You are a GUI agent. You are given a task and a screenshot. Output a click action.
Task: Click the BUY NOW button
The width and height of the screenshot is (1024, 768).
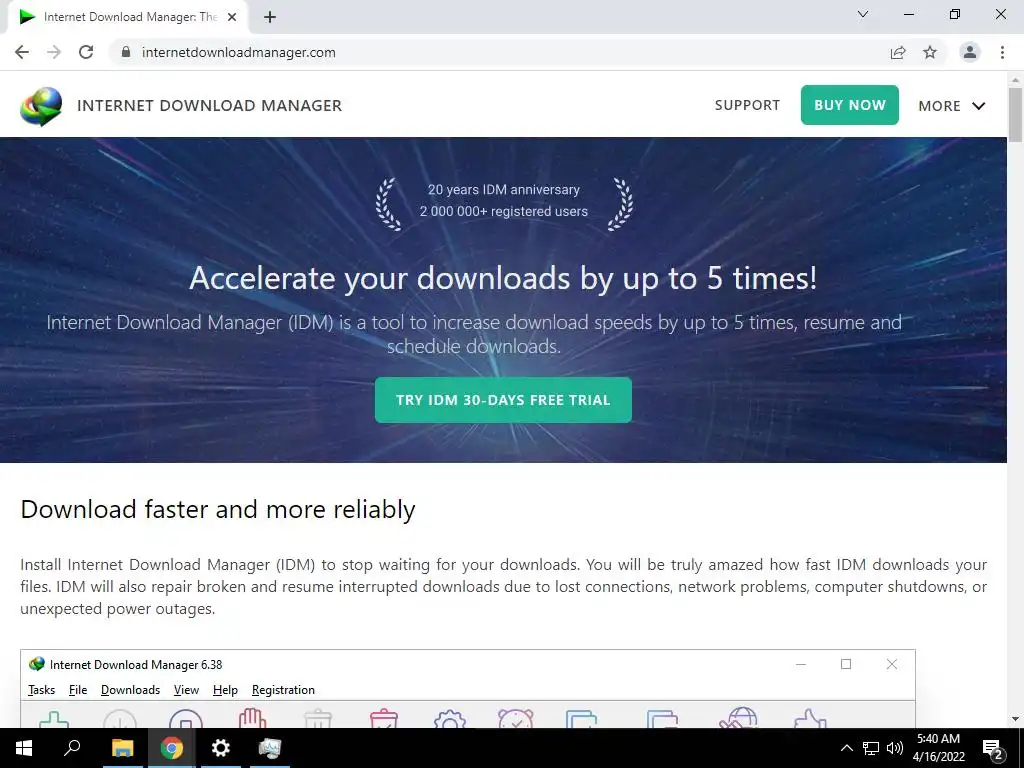pyautogui.click(x=850, y=105)
